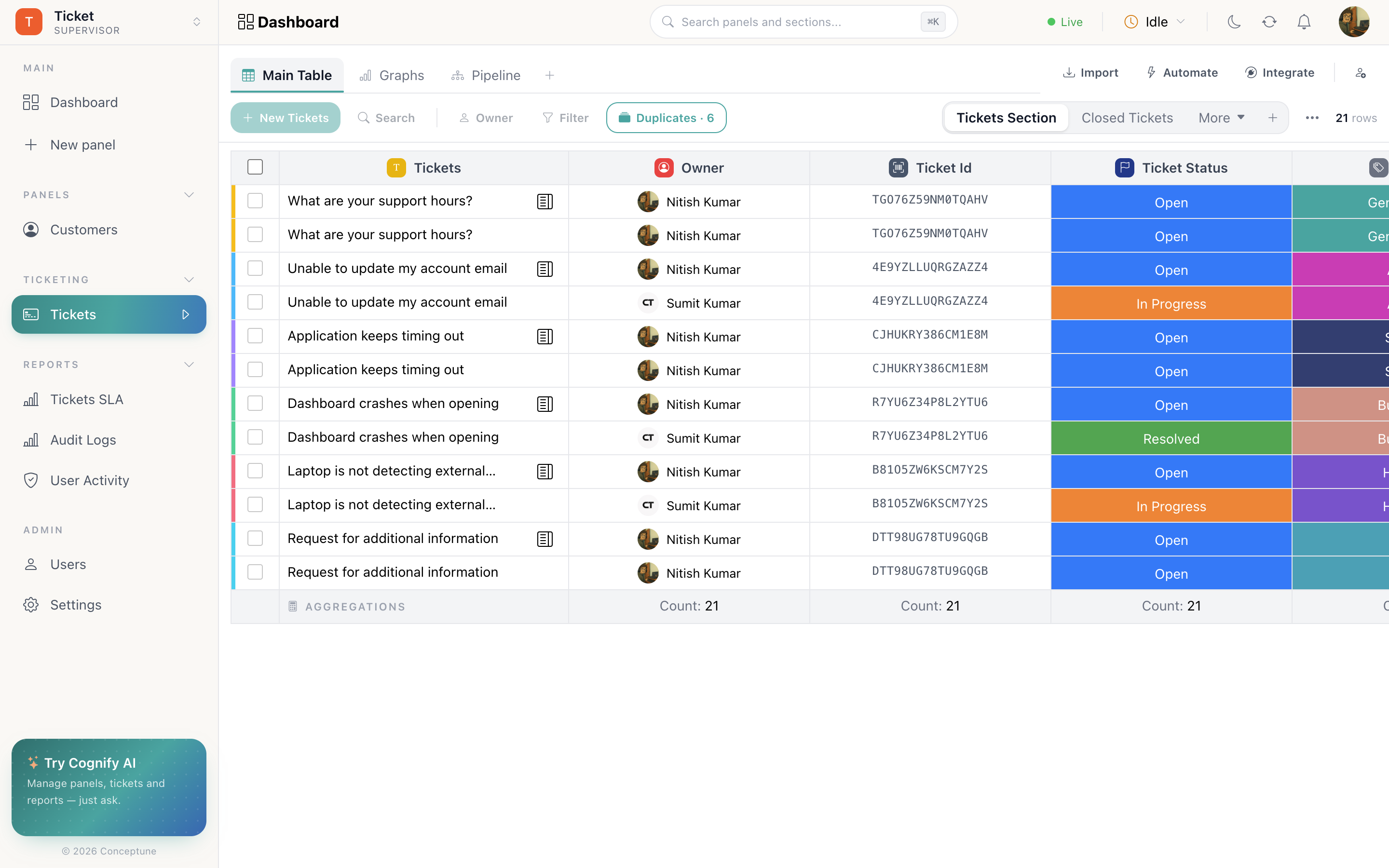The width and height of the screenshot is (1389, 868).
Task: Open details icon for first account email ticket
Action: 545,269
